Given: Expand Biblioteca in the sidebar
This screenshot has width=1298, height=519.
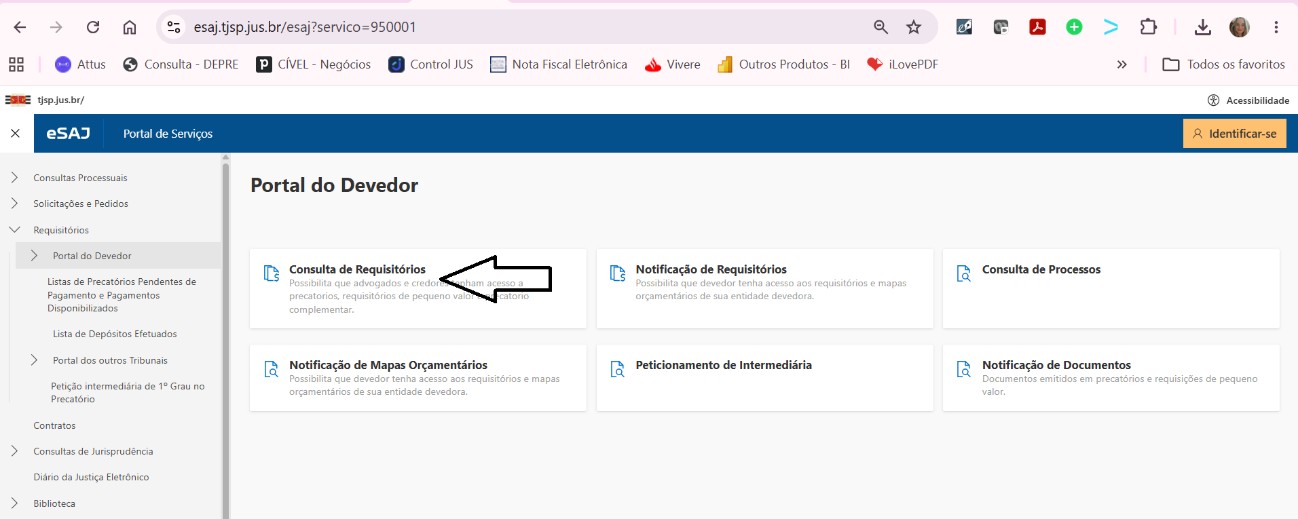Looking at the screenshot, I should pos(14,504).
